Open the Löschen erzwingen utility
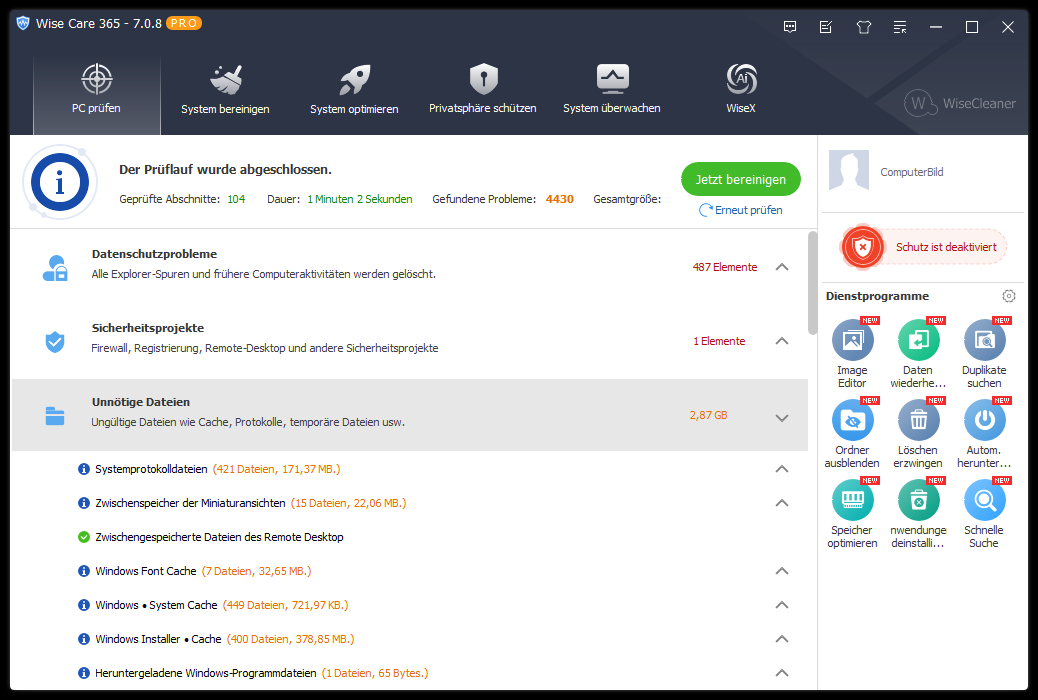Image resolution: width=1038 pixels, height=700 pixels. [918, 434]
